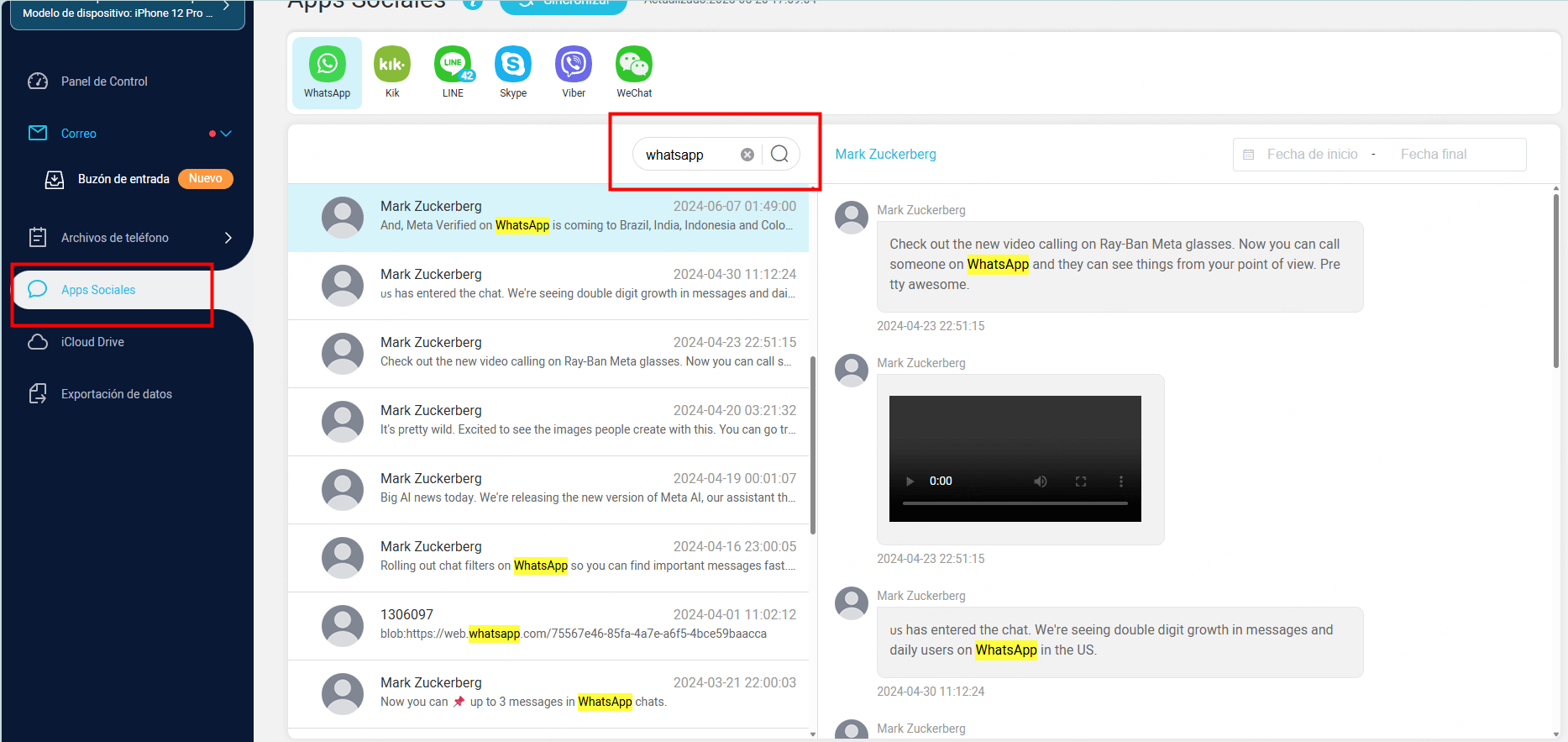This screenshot has height=742, width=1568.
Task: Click the Ray-Ban Meta glasses chat bubble
Action: pos(1120,266)
